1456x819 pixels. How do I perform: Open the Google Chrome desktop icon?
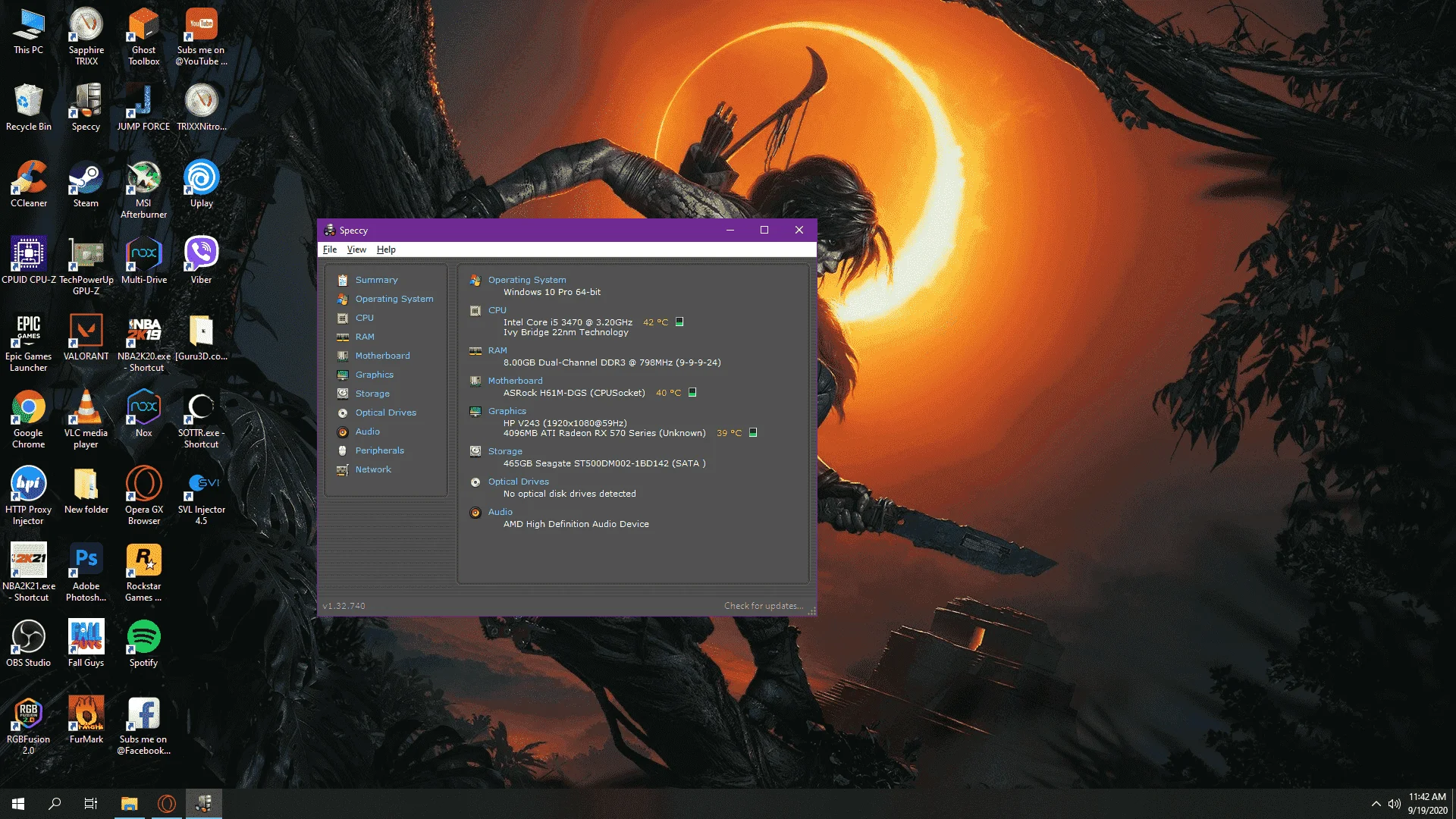click(x=29, y=419)
